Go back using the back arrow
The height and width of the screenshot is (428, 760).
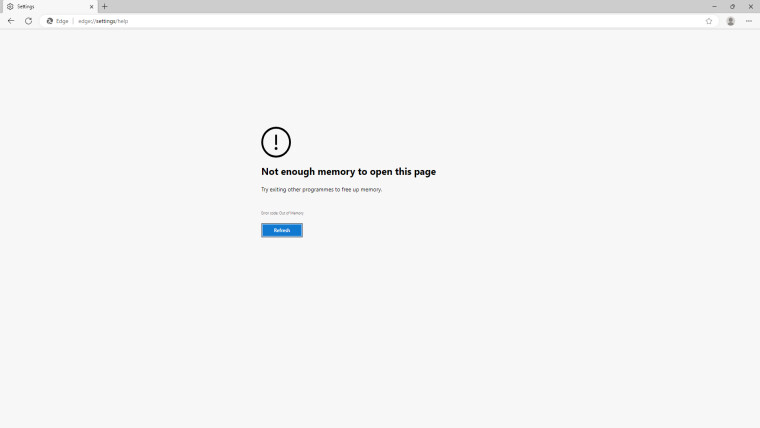click(x=11, y=21)
